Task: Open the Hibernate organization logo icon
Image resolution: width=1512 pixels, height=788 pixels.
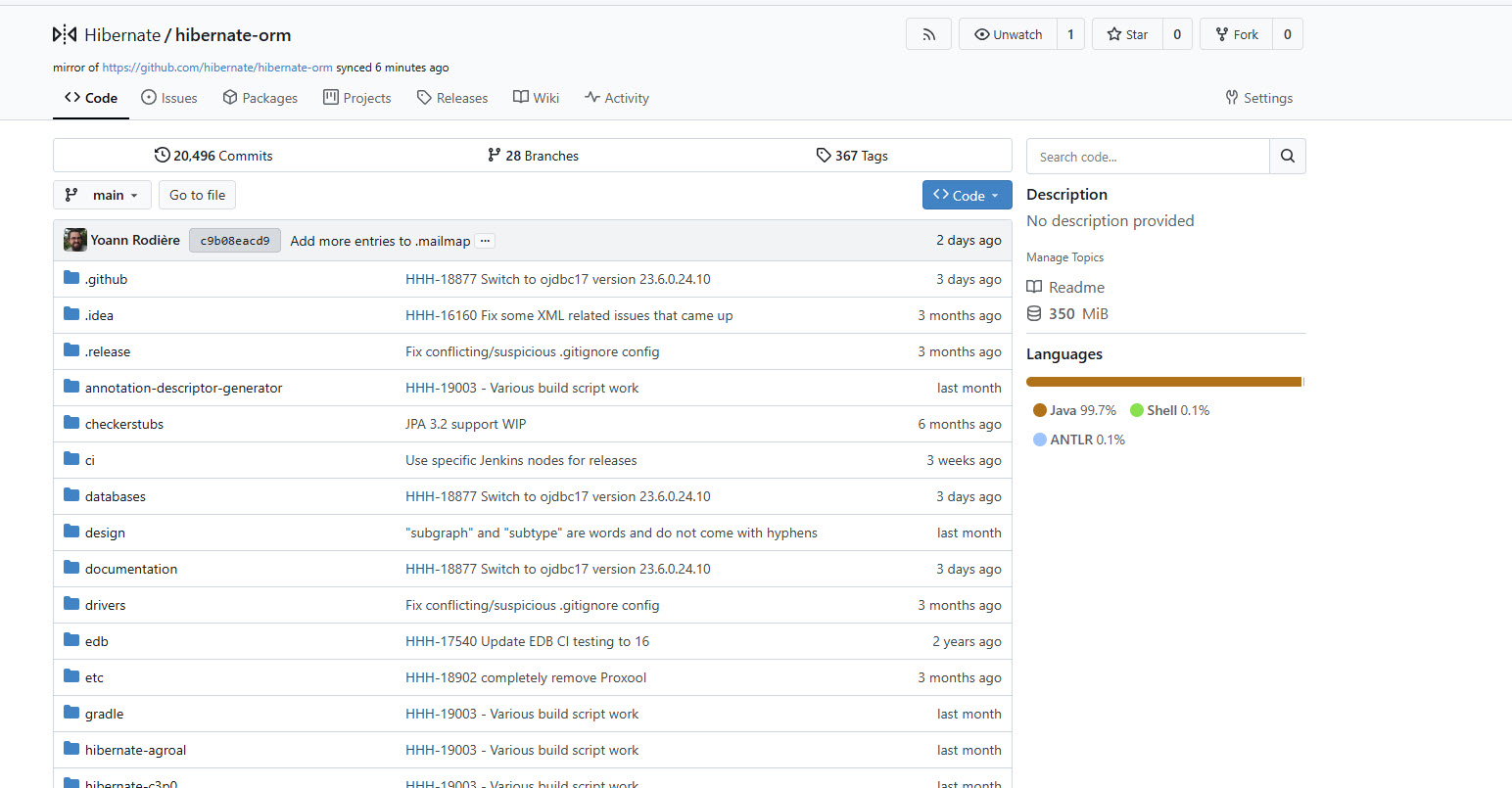Action: coord(64,34)
